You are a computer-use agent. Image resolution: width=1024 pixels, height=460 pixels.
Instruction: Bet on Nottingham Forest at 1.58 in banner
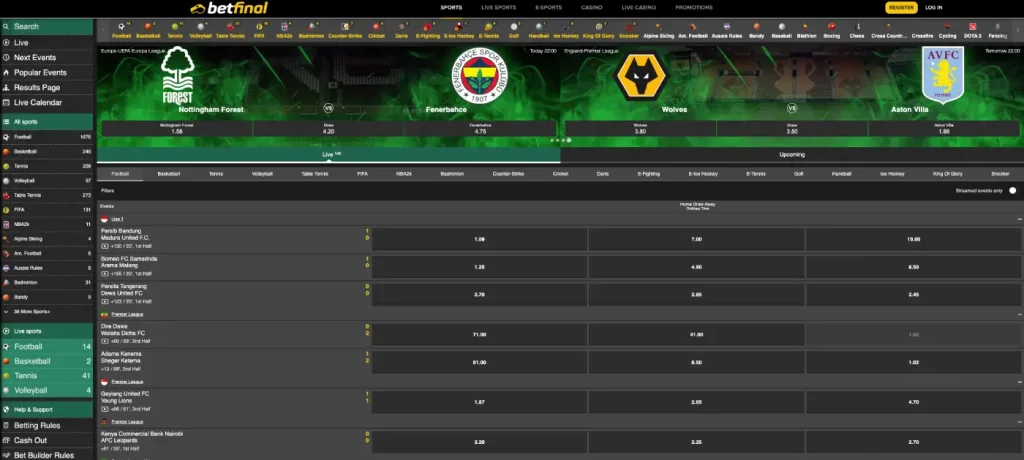coord(176,128)
